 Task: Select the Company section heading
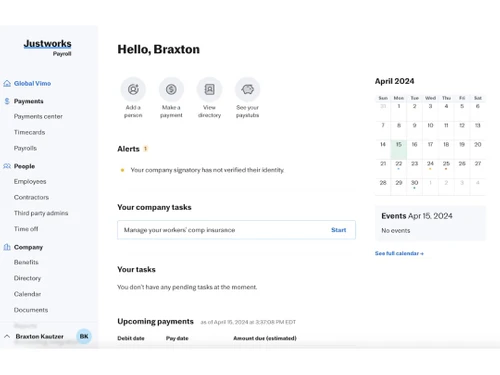[28, 247]
